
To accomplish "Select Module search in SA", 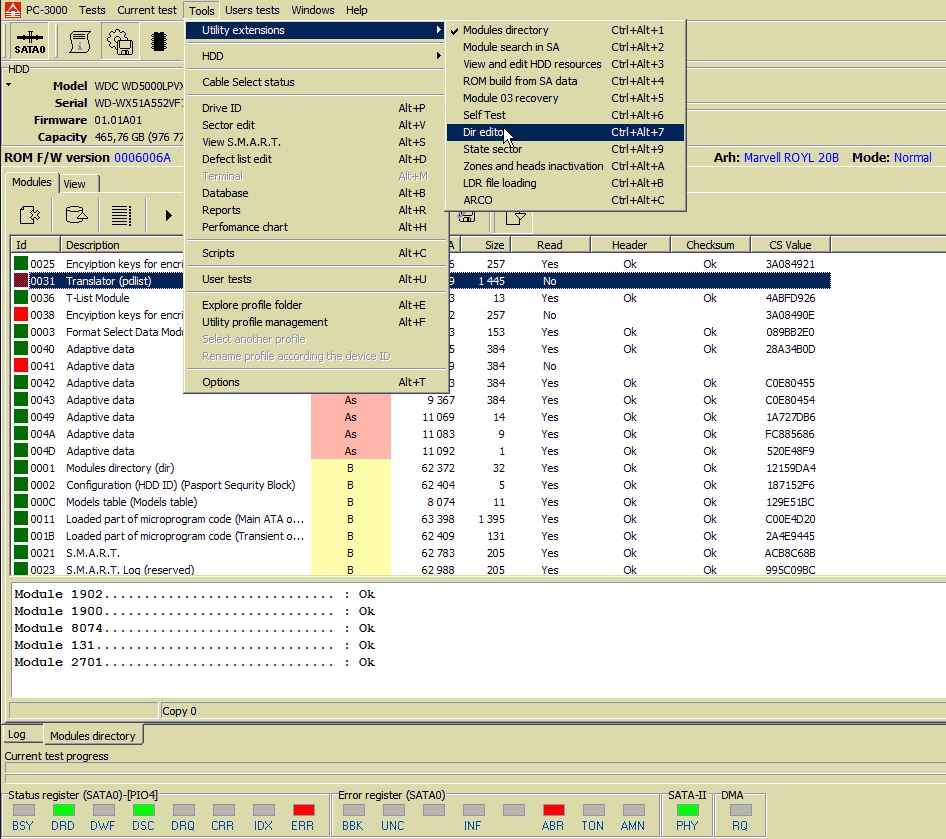I will click(x=565, y=46).
